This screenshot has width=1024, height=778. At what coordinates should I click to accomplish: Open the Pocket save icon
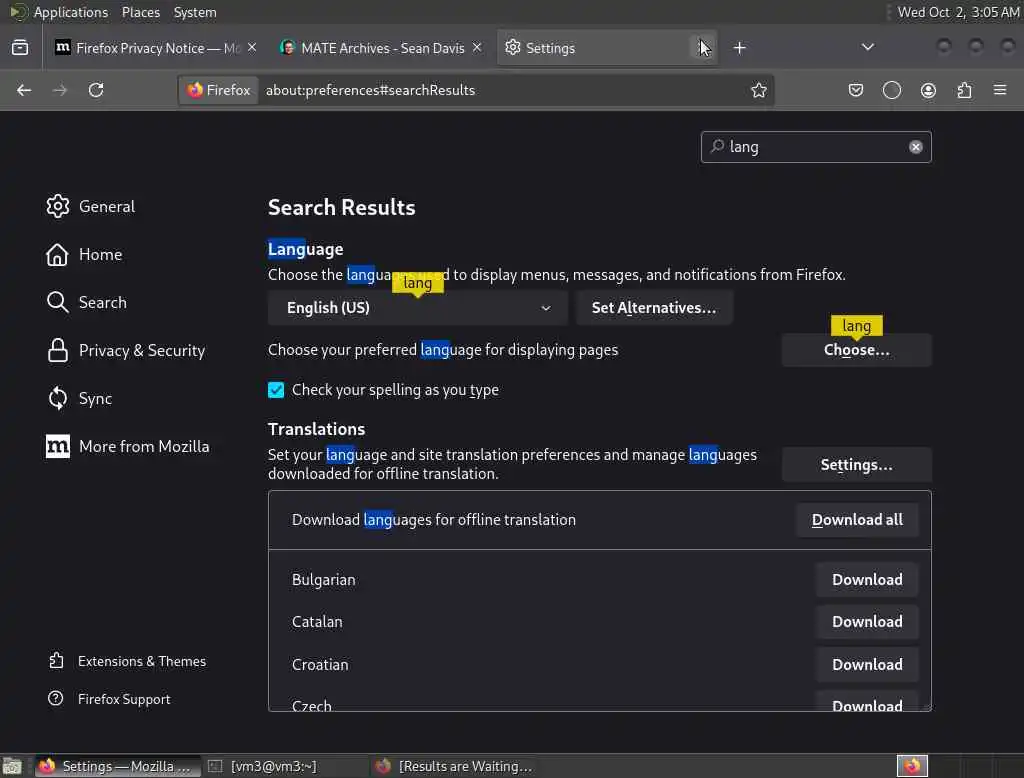click(856, 90)
